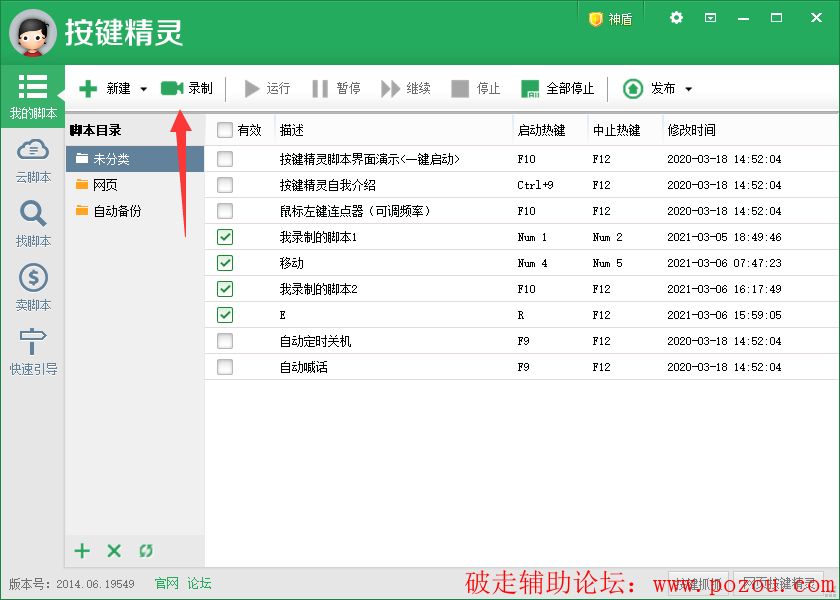Viewport: 840px width, 600px height.
Task: Select the 按键精灵脚本界面演示 script row
Action: coord(521,159)
